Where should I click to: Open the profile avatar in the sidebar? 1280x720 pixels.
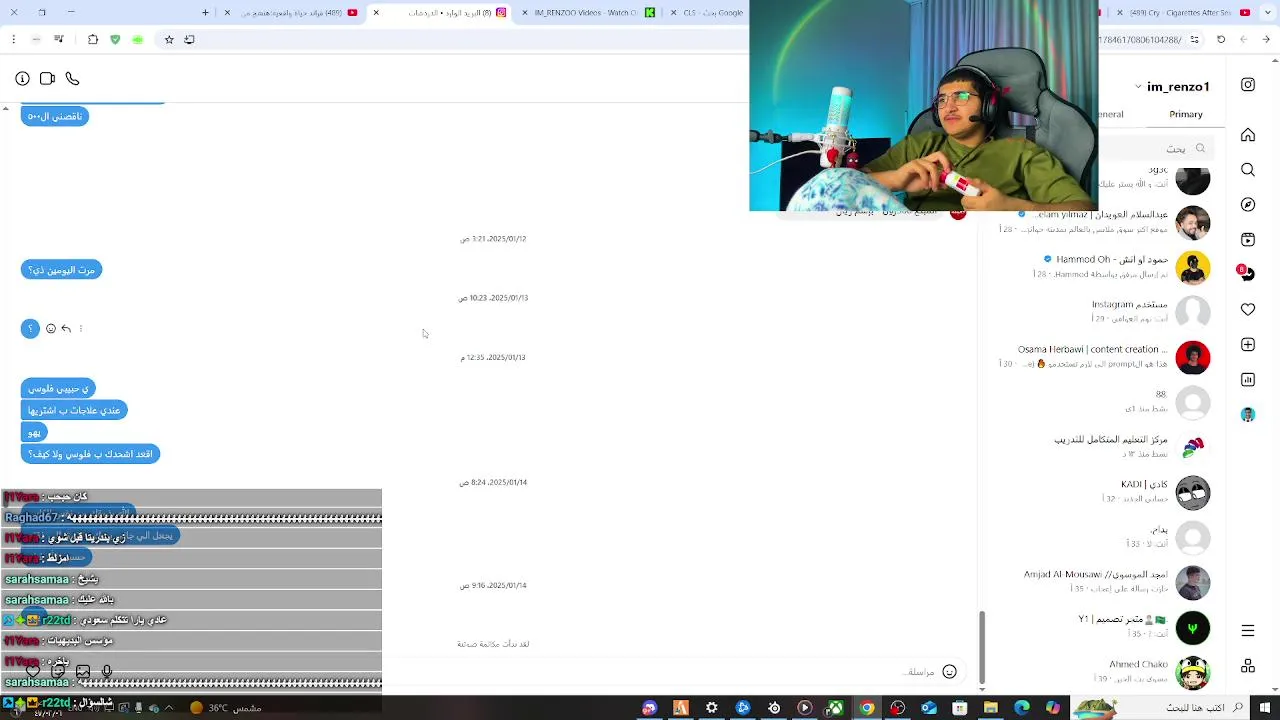[x=1248, y=414]
